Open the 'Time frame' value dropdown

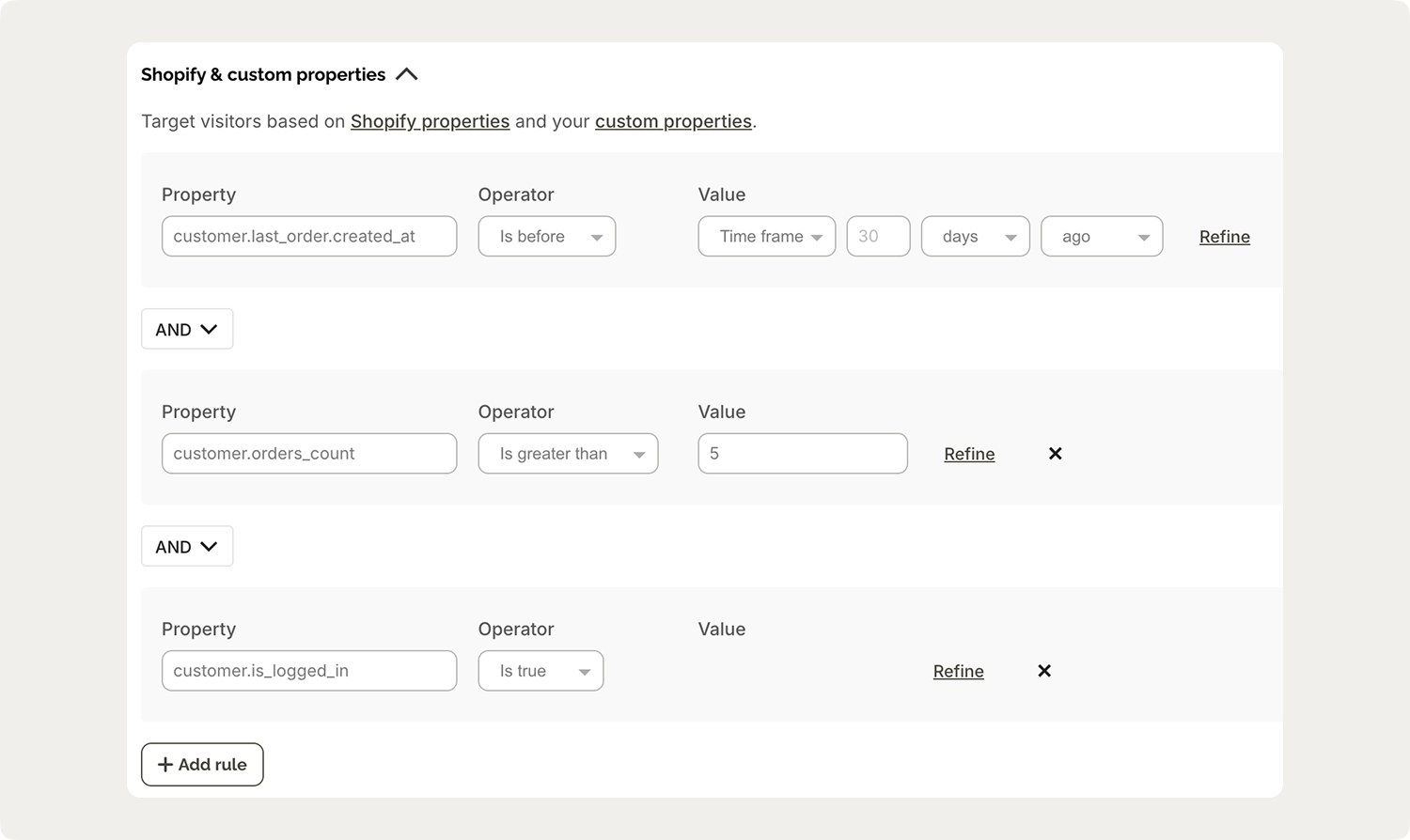point(766,237)
